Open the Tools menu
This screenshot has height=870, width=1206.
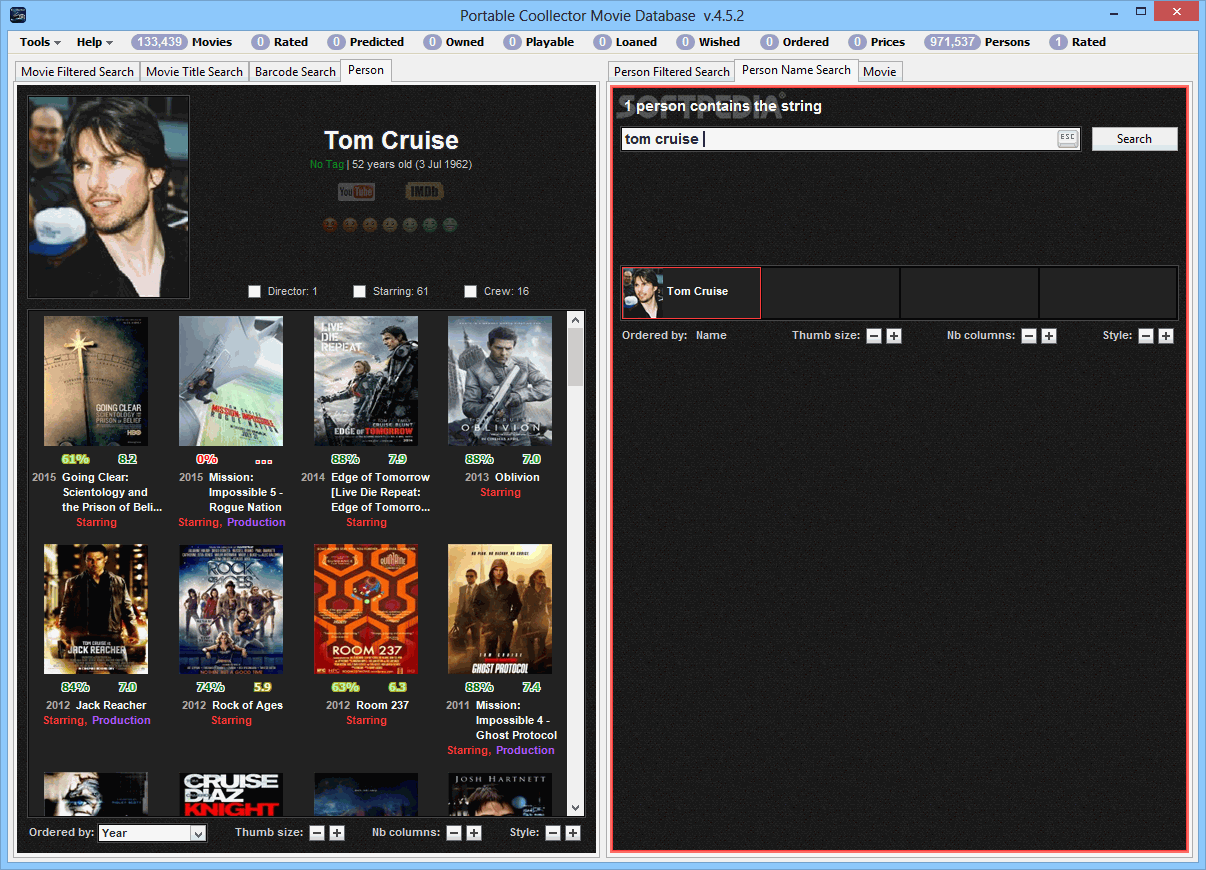40,42
